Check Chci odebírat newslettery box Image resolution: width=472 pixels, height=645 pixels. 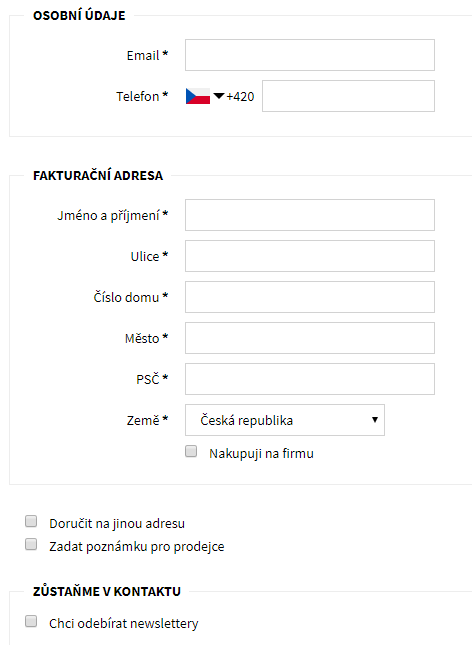point(31,621)
